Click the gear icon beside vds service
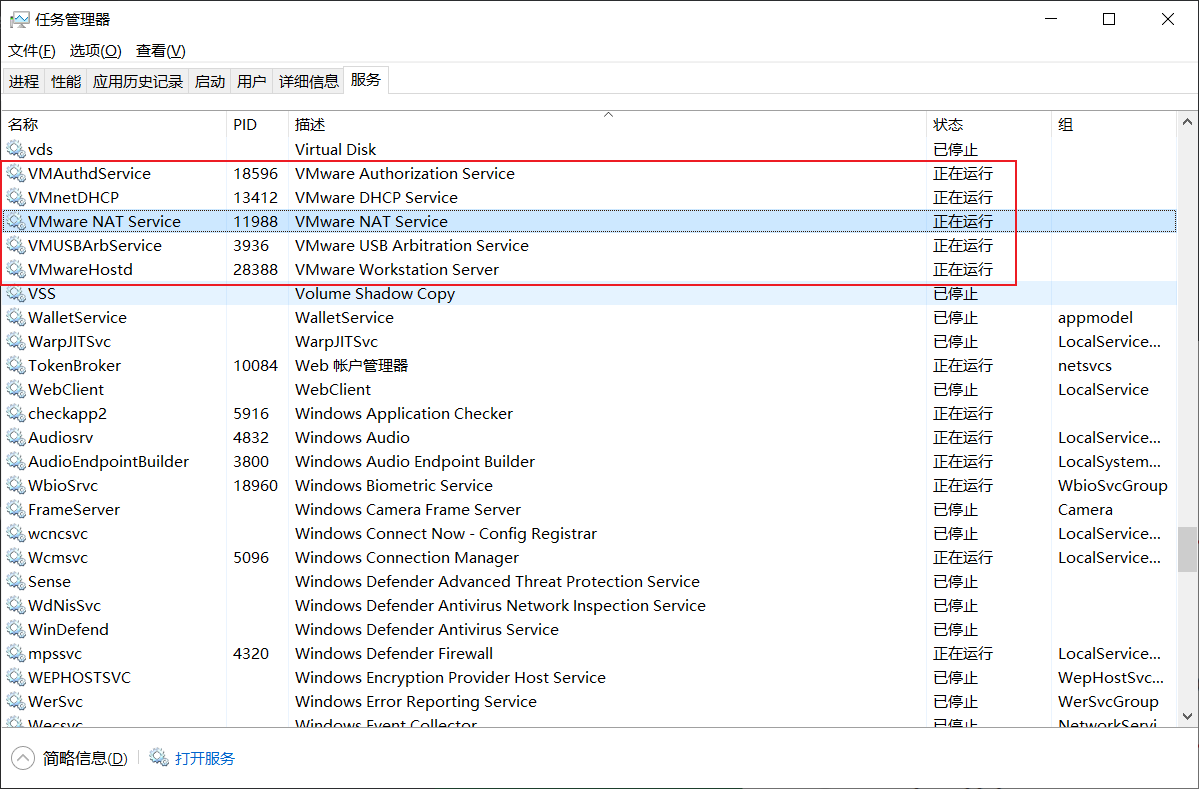The image size is (1199, 789). 16,149
